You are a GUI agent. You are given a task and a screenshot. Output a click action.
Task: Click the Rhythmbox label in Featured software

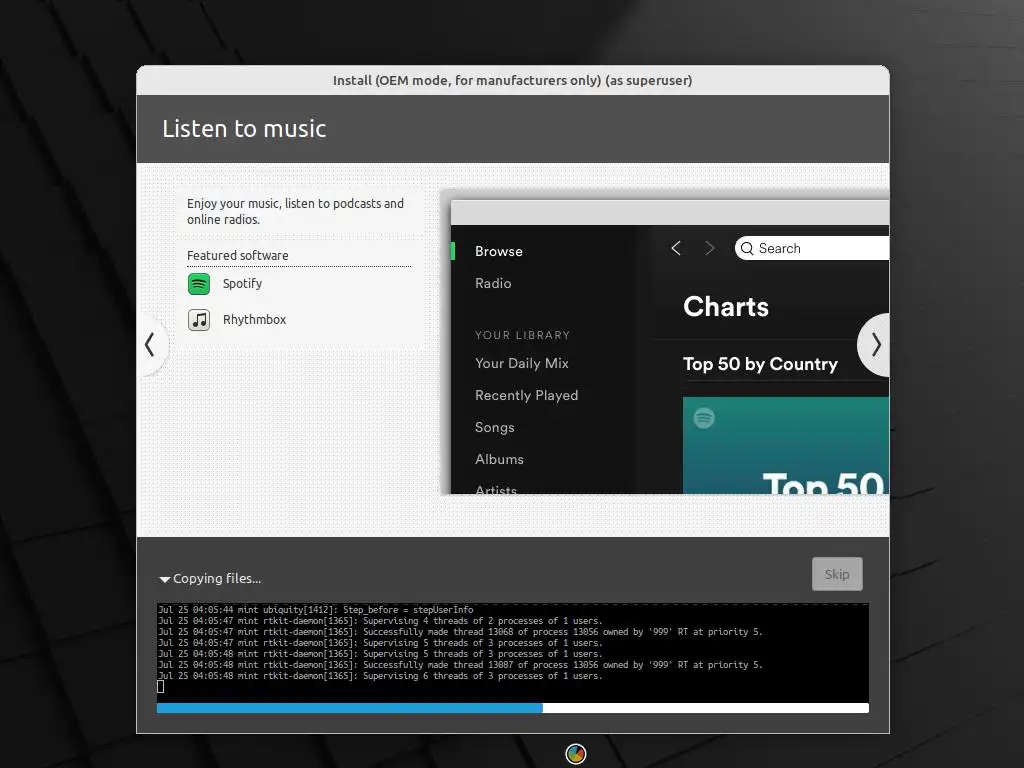click(254, 319)
